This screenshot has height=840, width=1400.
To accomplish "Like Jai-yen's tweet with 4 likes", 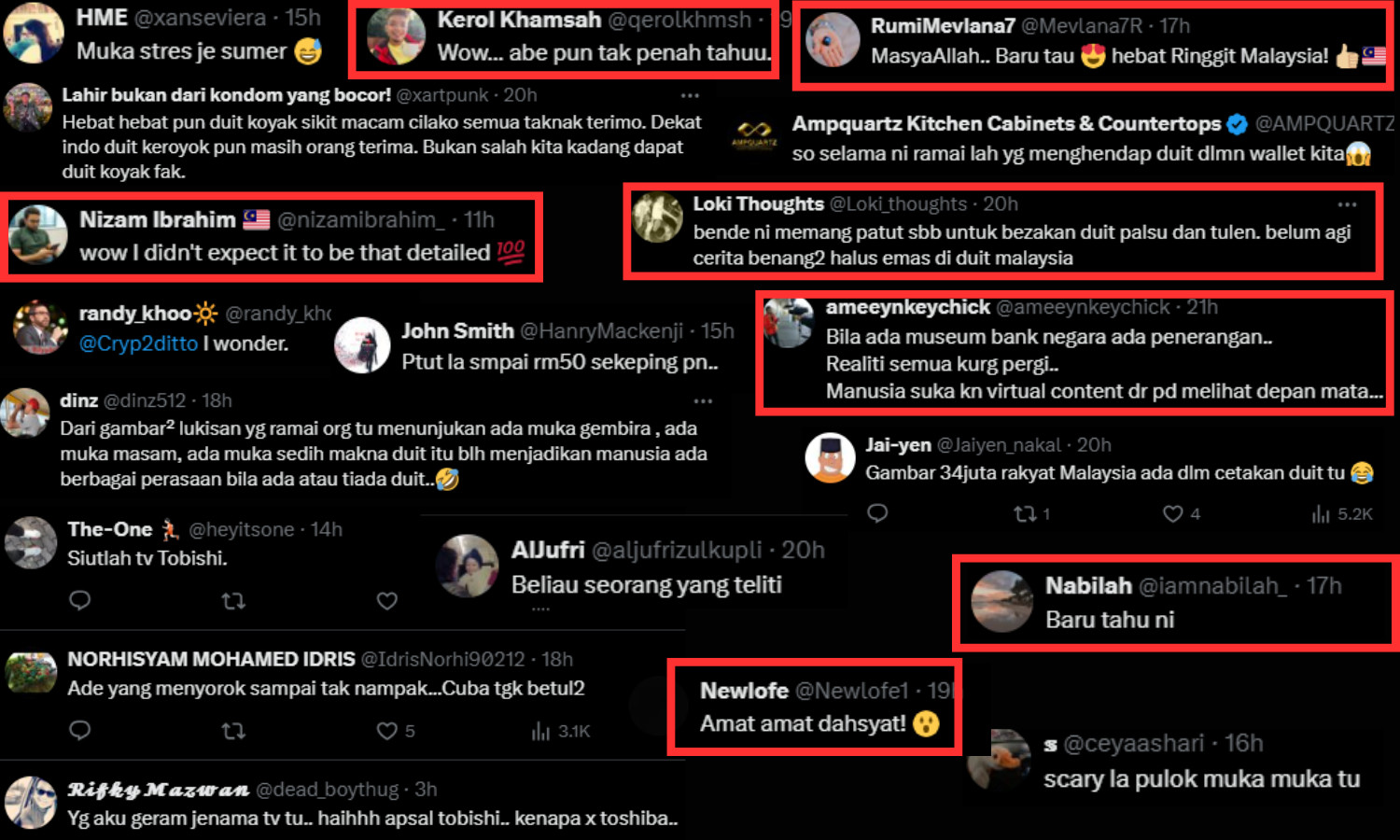I will [1181, 513].
